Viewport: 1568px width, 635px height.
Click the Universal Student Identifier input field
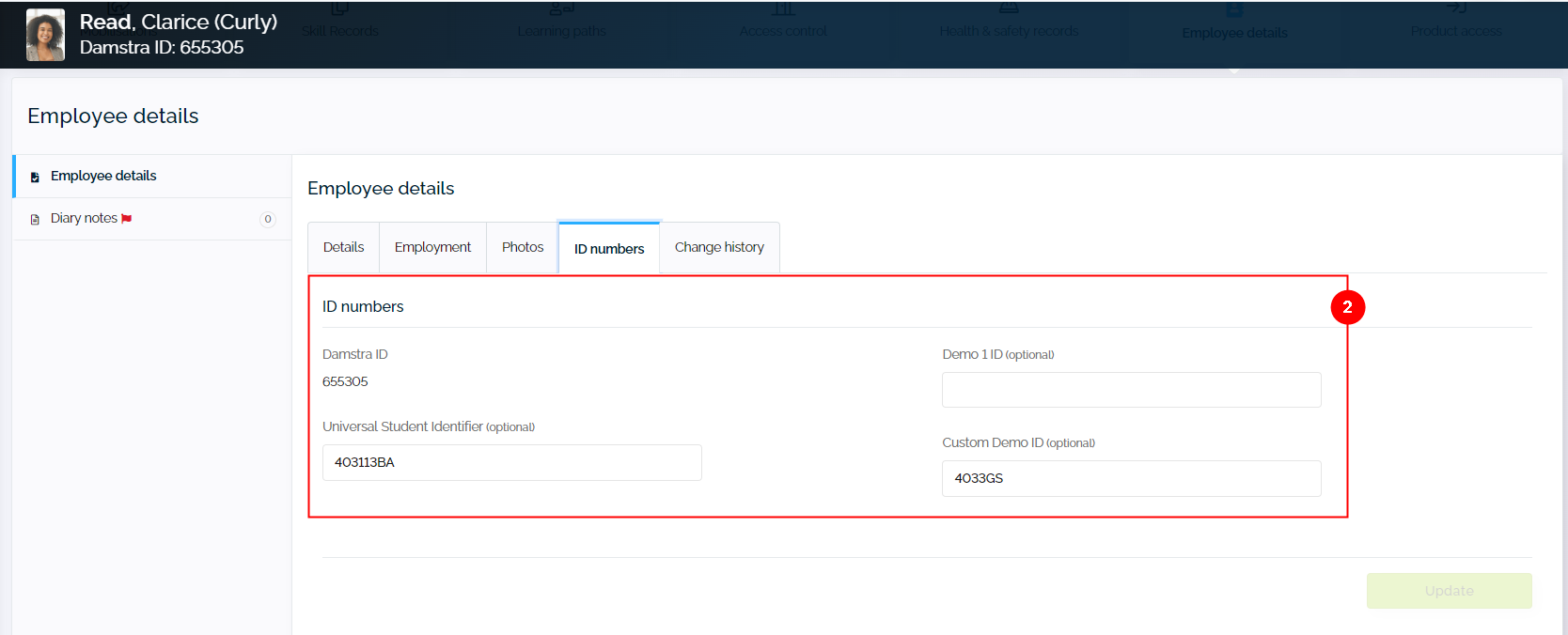(x=511, y=462)
